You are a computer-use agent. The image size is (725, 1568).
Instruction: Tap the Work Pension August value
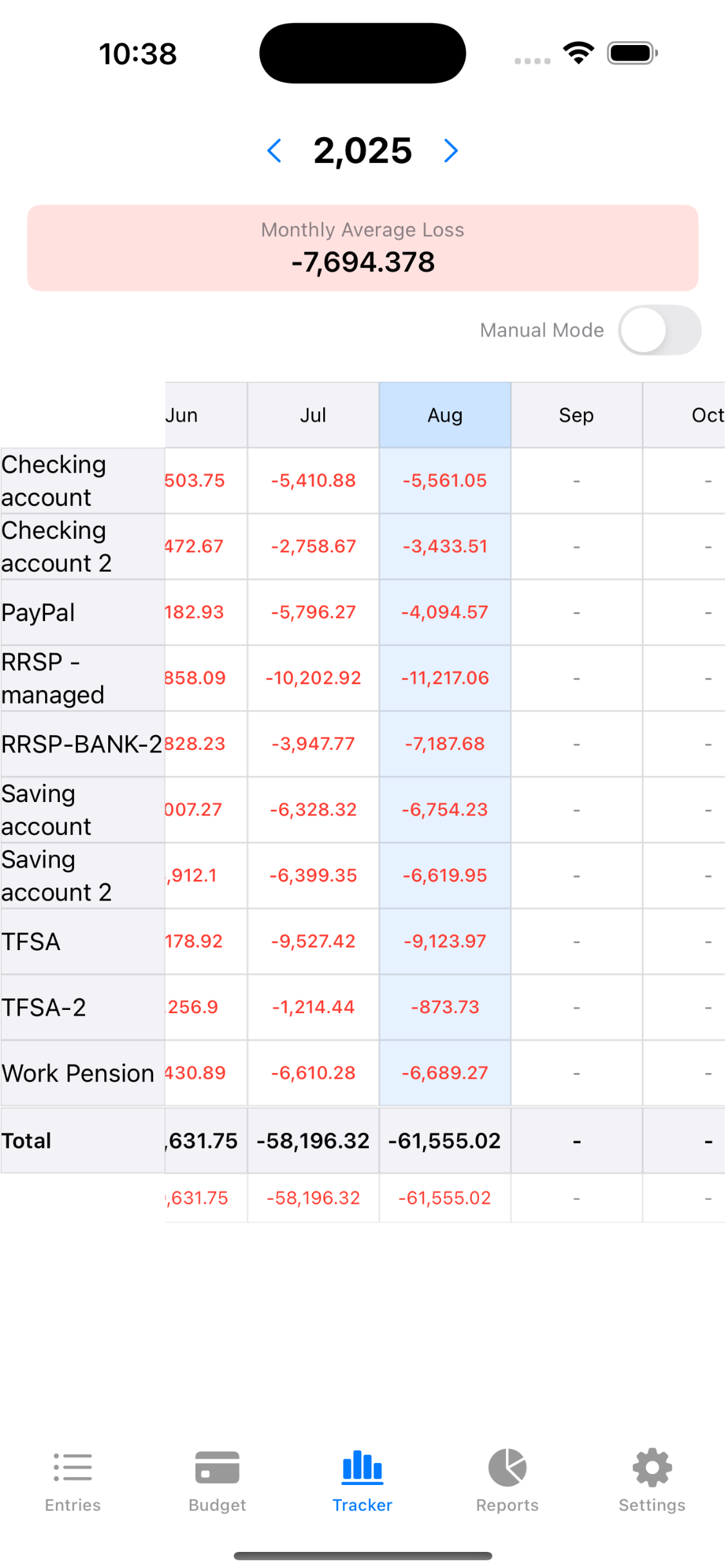point(445,1073)
